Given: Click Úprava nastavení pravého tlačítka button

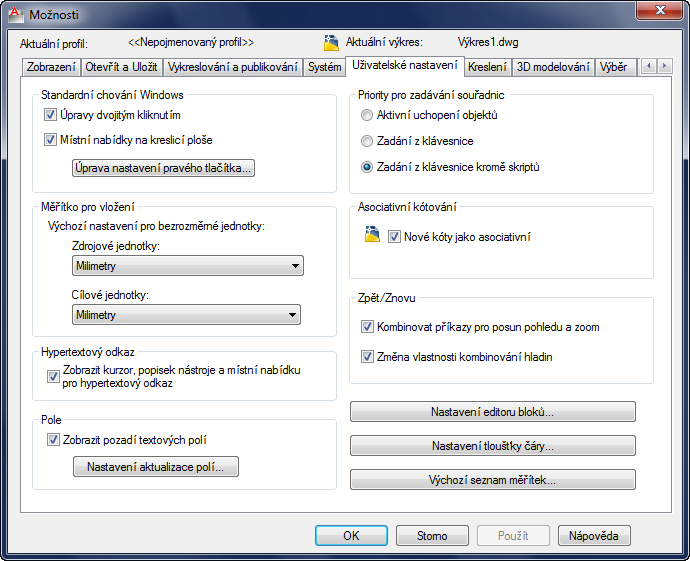Looking at the screenshot, I should pyautogui.click(x=163, y=168).
